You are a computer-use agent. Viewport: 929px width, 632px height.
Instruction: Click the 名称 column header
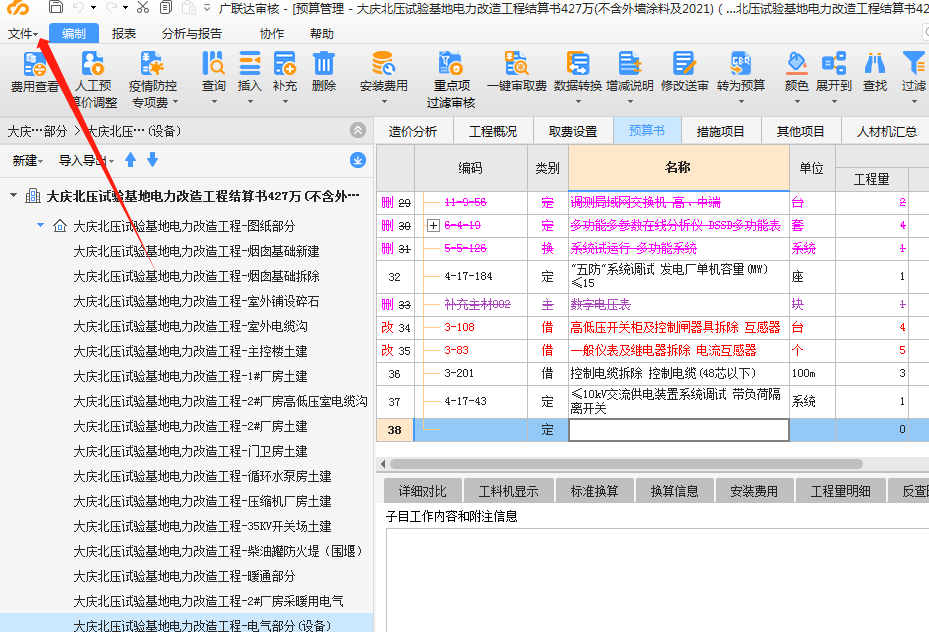(x=678, y=168)
